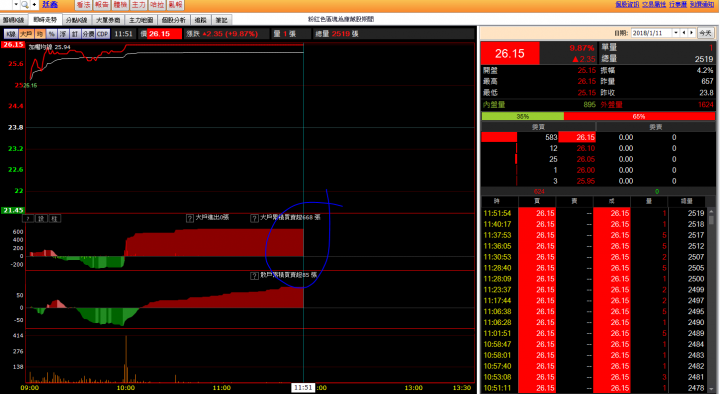The image size is (720, 394).
Task: Click the ? icon next to 大戶累積買賣超
Action: pos(254,218)
